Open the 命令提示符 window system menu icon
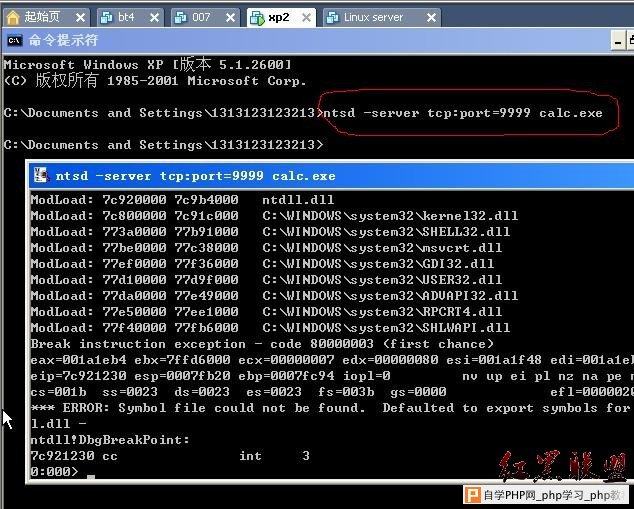This screenshot has height=509, width=634. point(15,40)
